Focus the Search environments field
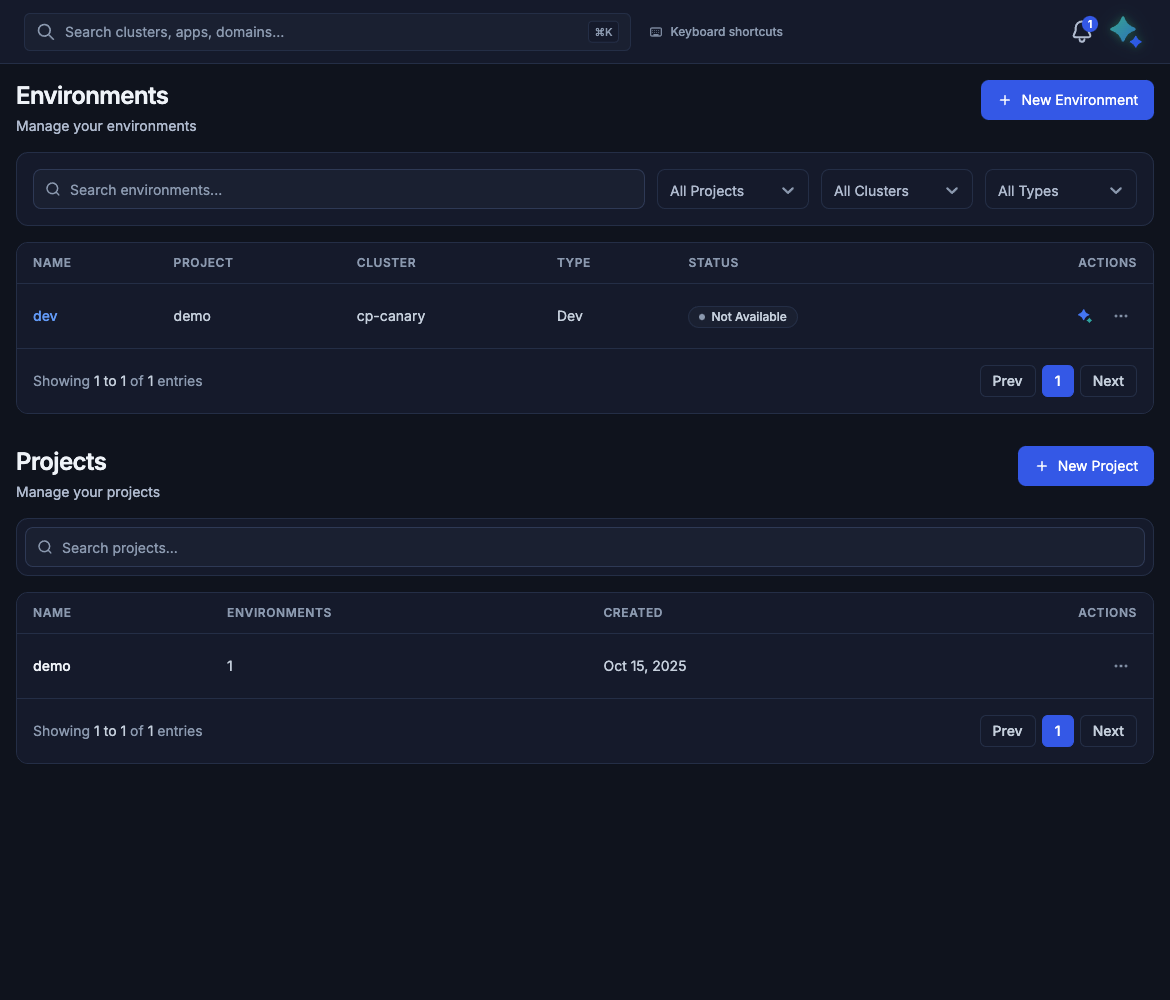Image resolution: width=1170 pixels, height=1000 pixels. pos(338,190)
